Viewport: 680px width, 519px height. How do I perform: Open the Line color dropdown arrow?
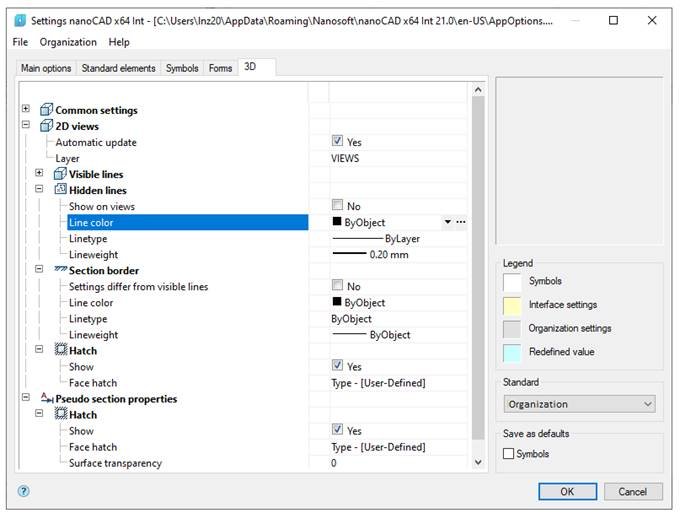pyautogui.click(x=448, y=222)
